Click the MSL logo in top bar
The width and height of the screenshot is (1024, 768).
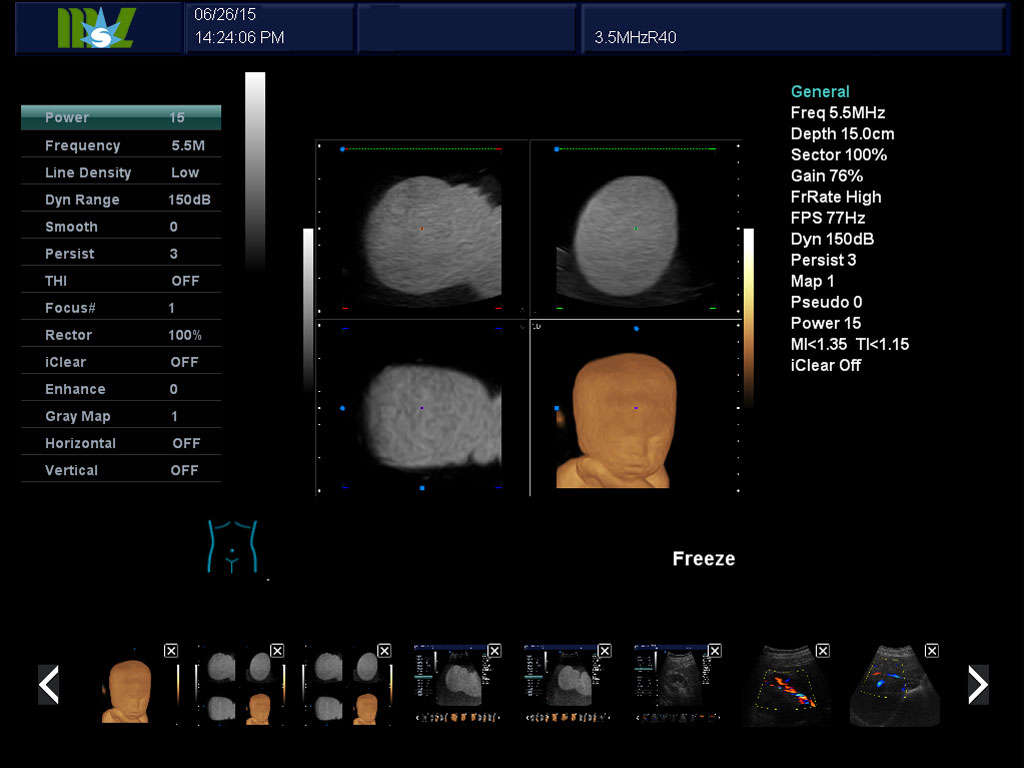(x=96, y=28)
